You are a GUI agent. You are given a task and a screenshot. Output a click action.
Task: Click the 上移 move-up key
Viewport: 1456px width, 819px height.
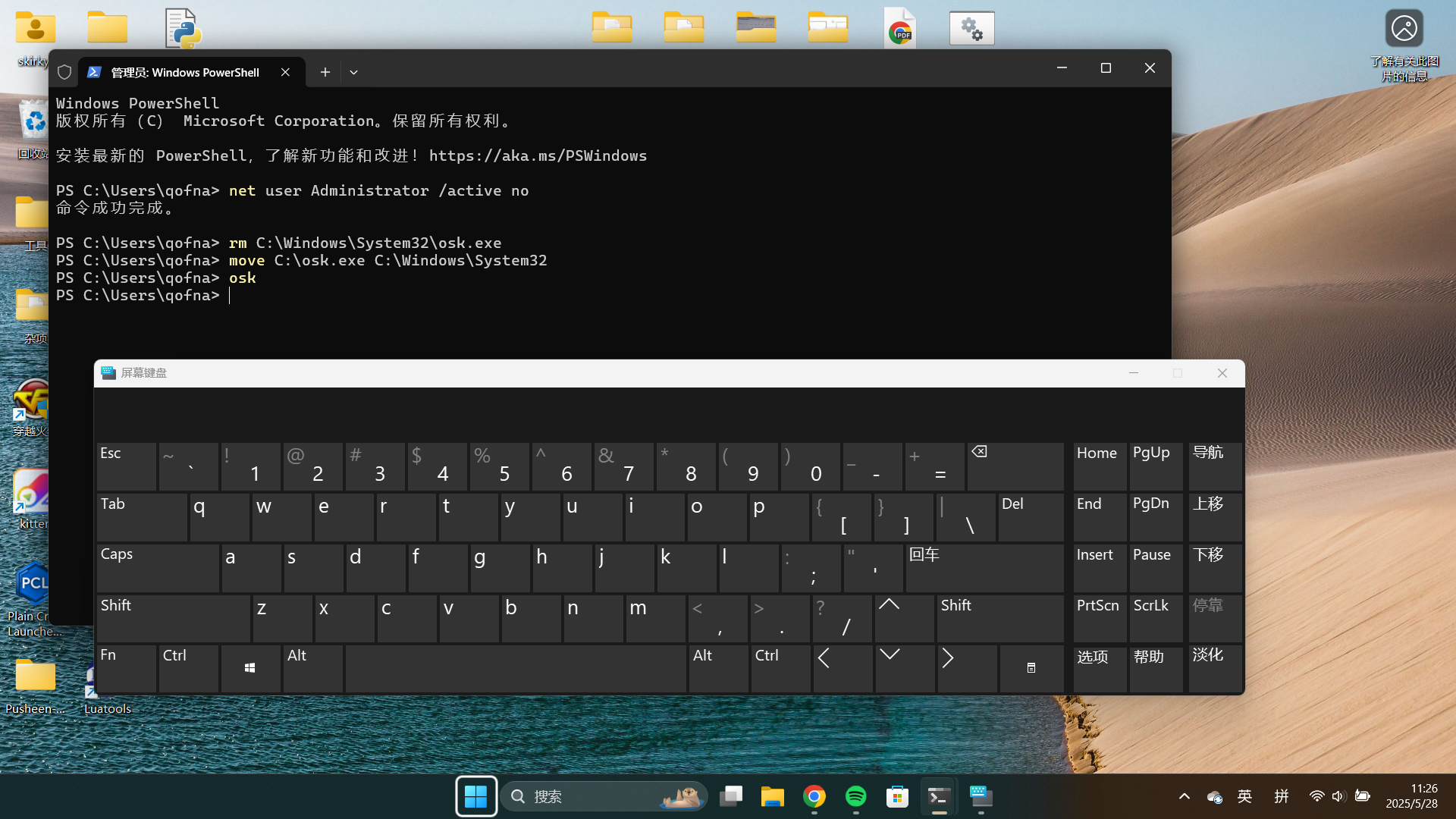point(1215,517)
